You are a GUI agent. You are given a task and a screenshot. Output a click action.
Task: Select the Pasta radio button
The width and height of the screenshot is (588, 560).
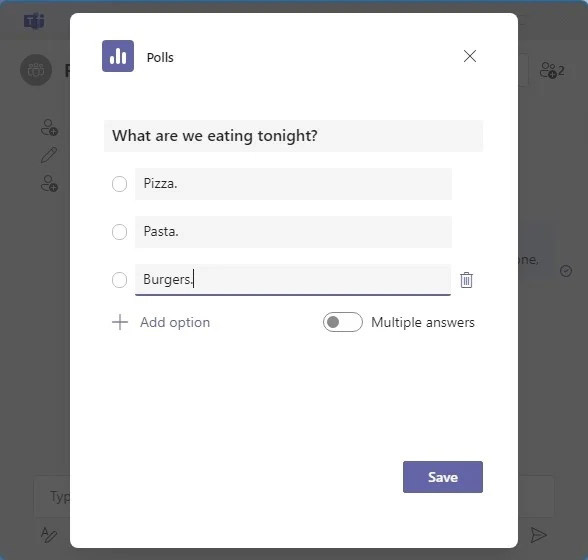pyautogui.click(x=119, y=232)
